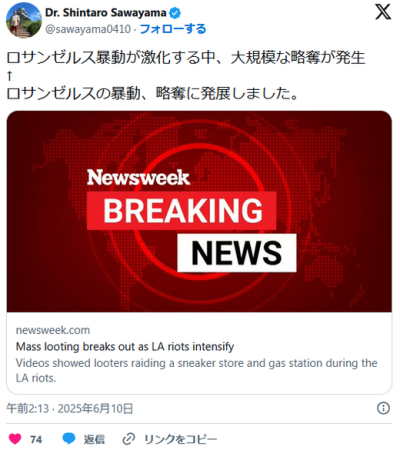The image size is (400, 450).
Task: Open the @sawayama0410 handle
Action: [x=88, y=29]
